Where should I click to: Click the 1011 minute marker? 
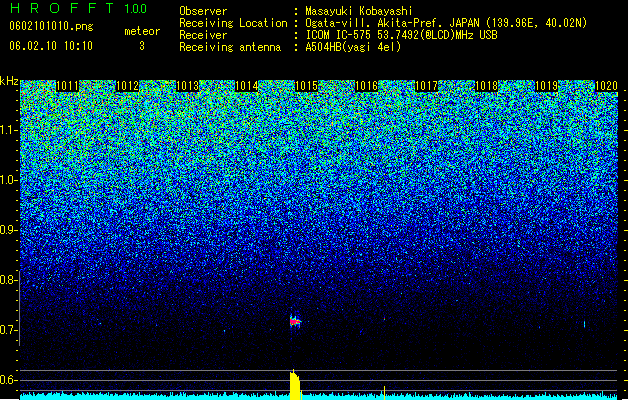point(67,86)
